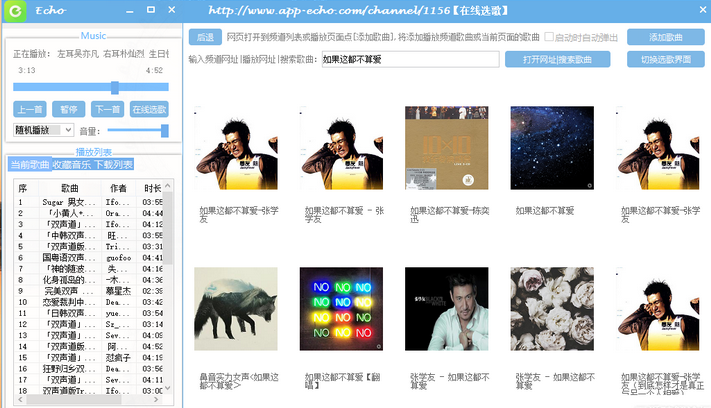Select playlist row 6 国粤语双声

point(88,257)
